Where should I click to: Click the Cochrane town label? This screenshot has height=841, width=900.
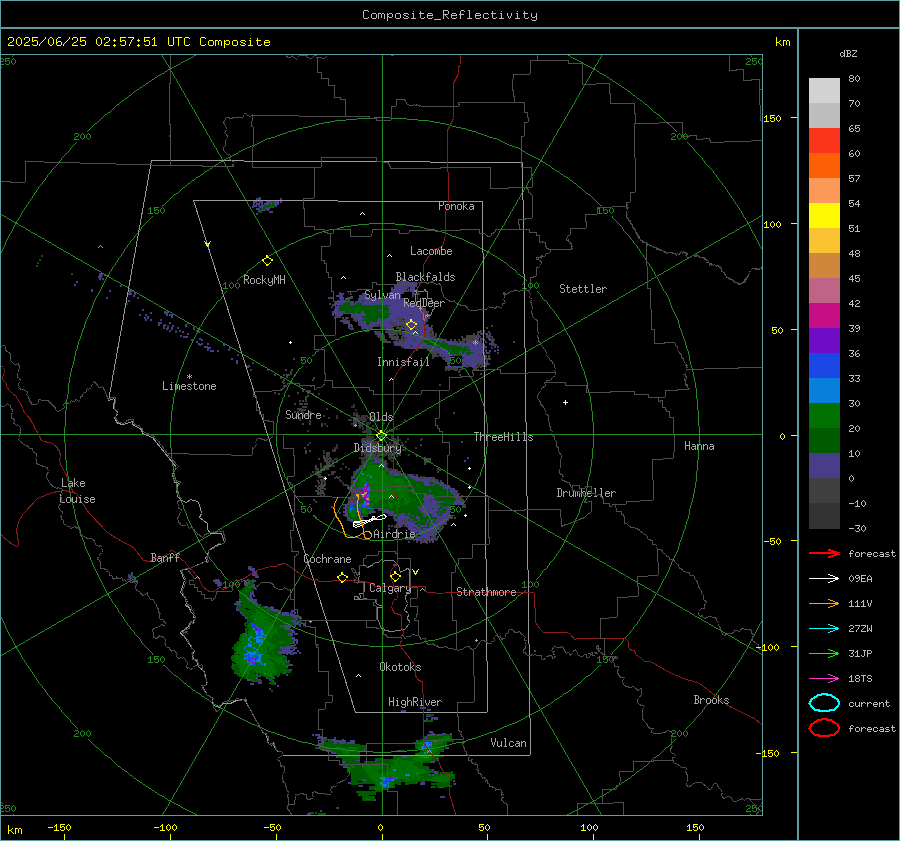[327, 559]
